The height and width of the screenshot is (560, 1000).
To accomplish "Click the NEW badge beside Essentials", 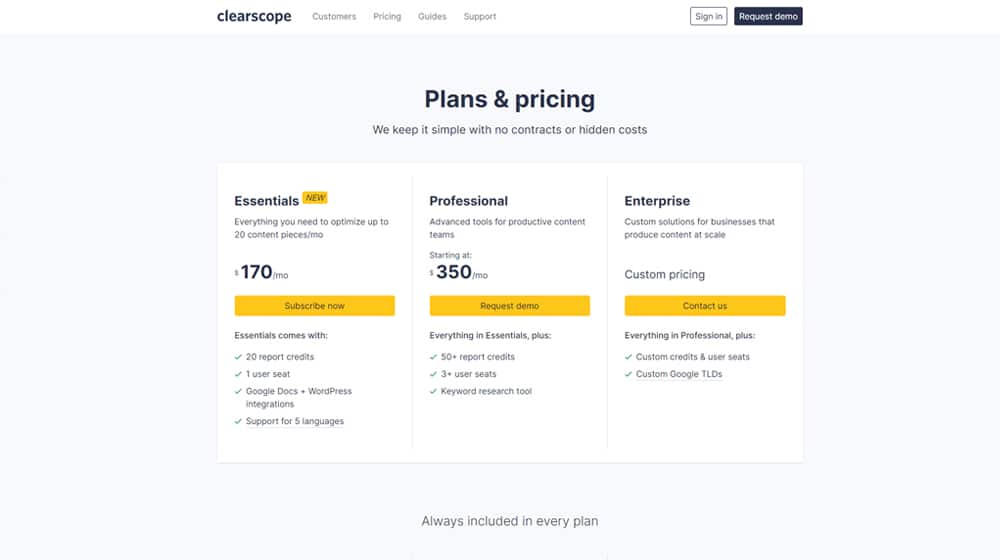I will pyautogui.click(x=315, y=198).
